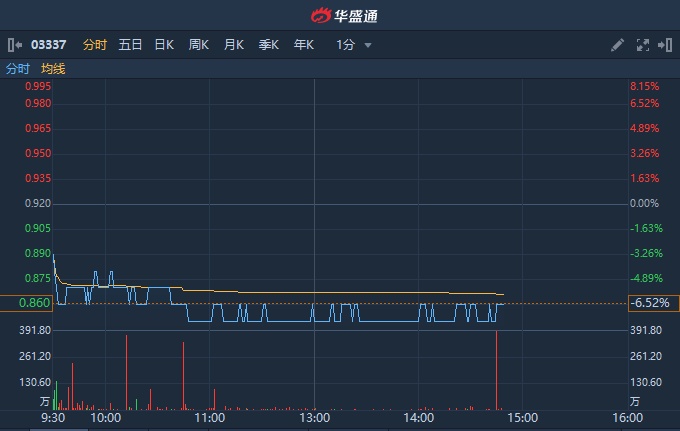Click the 0.905 price axis label
Viewport: 680px width, 431px height.
pos(38,229)
